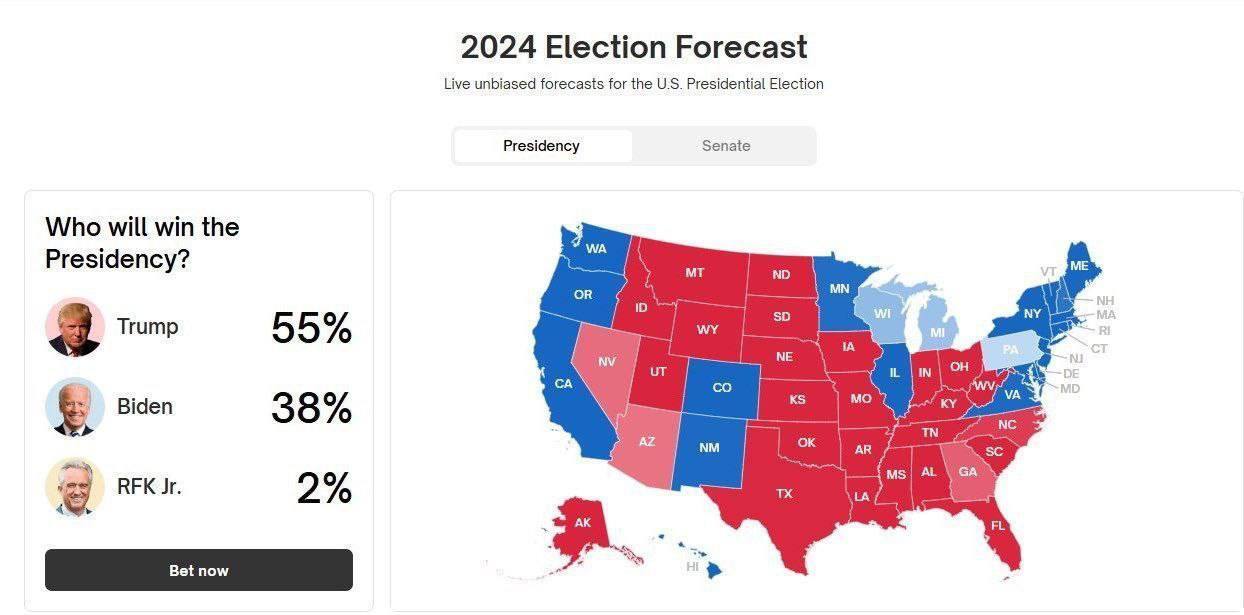This screenshot has height=615, width=1244.
Task: Click the Arizona state region
Action: (x=647, y=442)
